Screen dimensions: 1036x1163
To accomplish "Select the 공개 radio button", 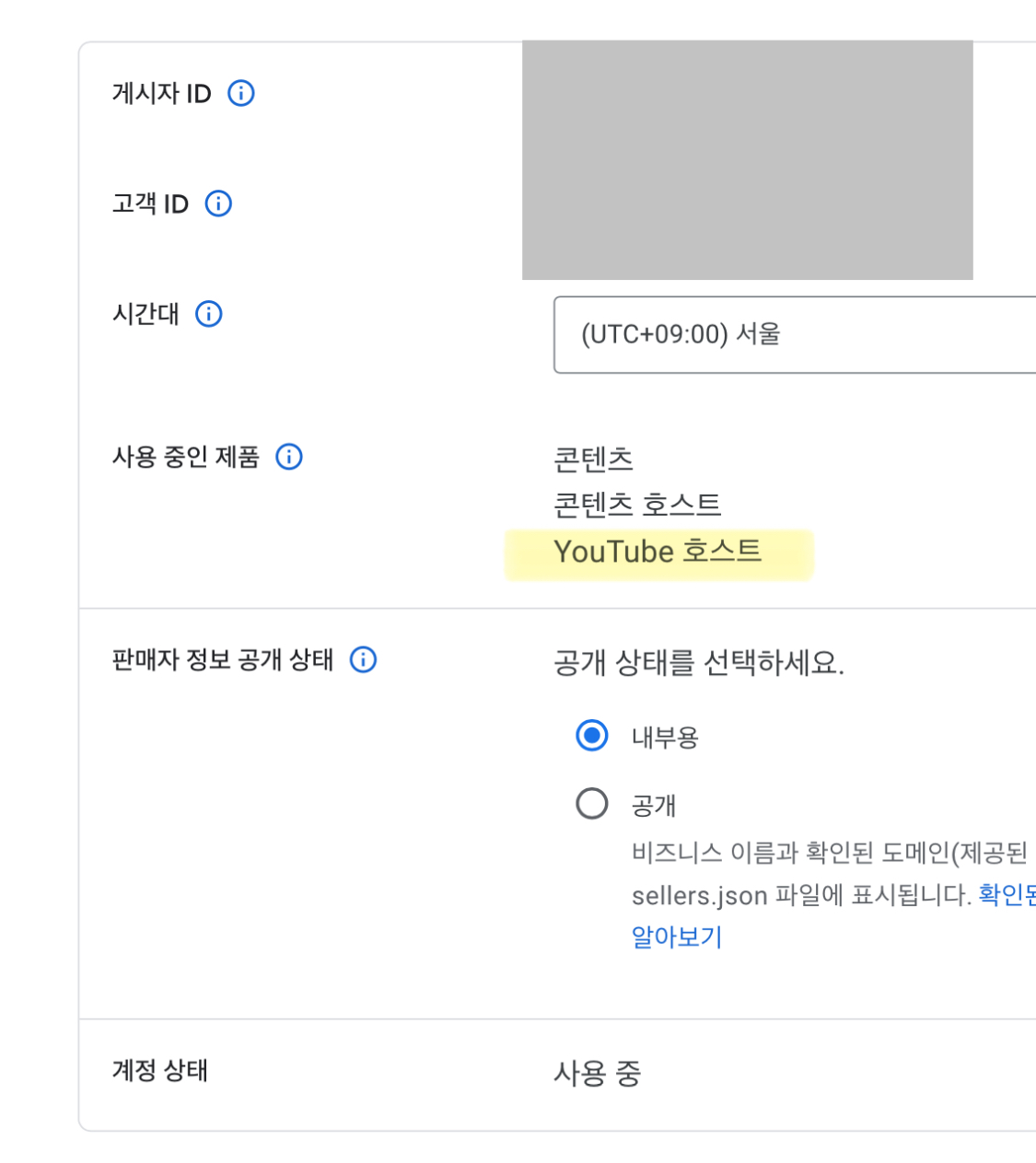I will pos(591,804).
